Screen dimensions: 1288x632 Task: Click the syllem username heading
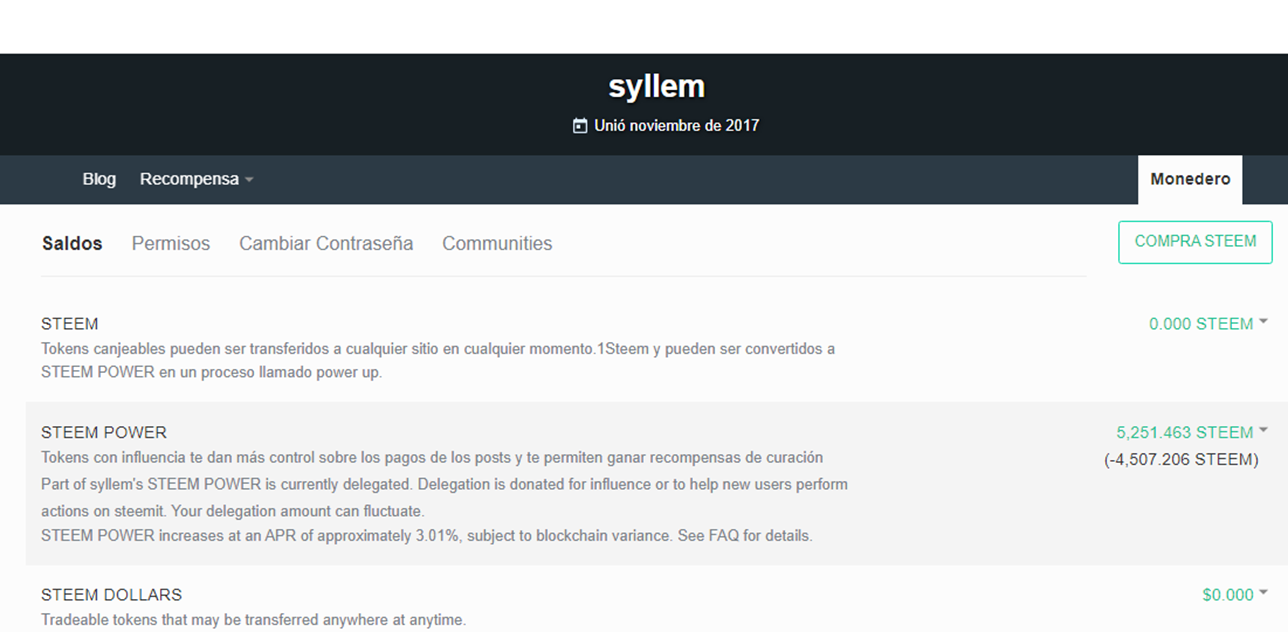(x=656, y=87)
